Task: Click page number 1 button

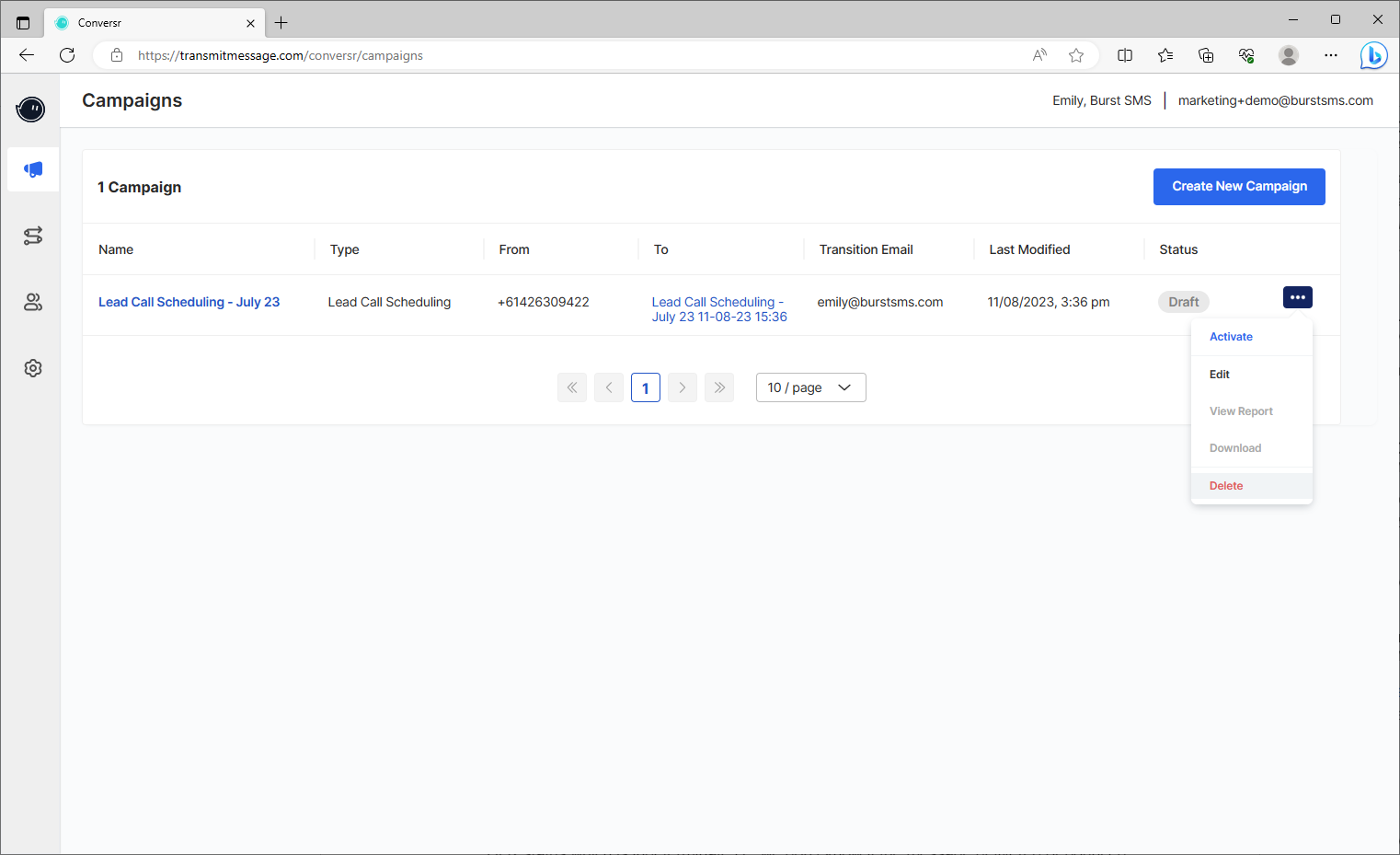Action: click(x=646, y=387)
